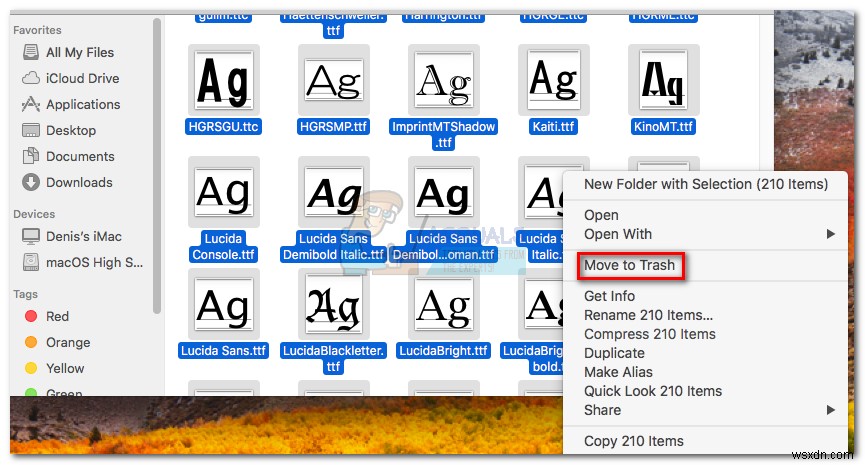Click Compress 210 Items
Screen dimensions: 865x465
(649, 334)
